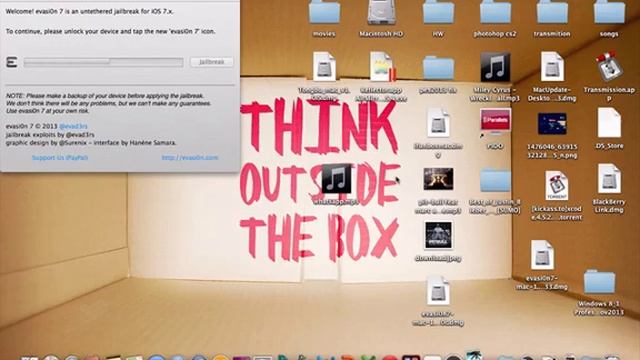
Task: Open the Macintosh HD drive icon
Action: 381,12
